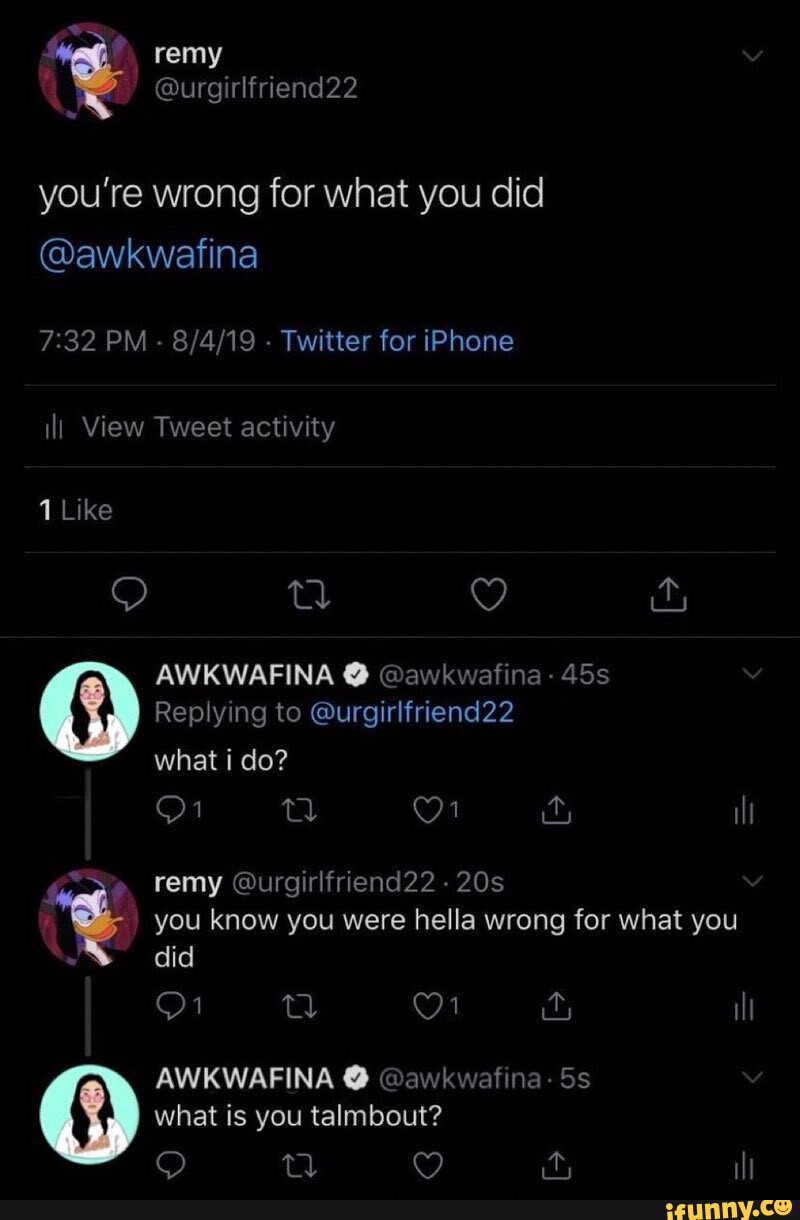Open chevron menu on AWKWAFINA's first reply
Screen dimensions: 800x1220
point(753,675)
